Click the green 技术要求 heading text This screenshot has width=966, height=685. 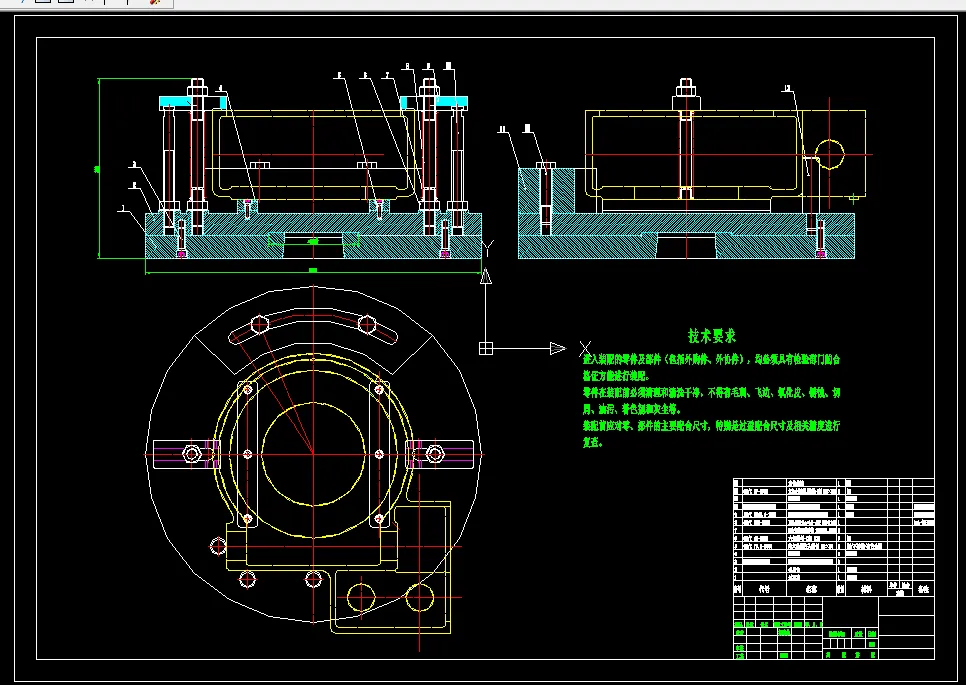tap(712, 336)
